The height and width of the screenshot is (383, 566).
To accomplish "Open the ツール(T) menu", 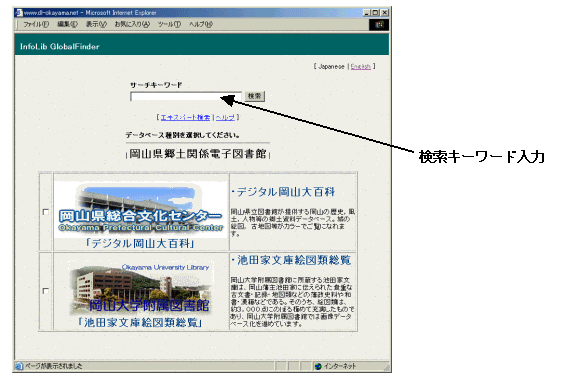I will (x=169, y=24).
